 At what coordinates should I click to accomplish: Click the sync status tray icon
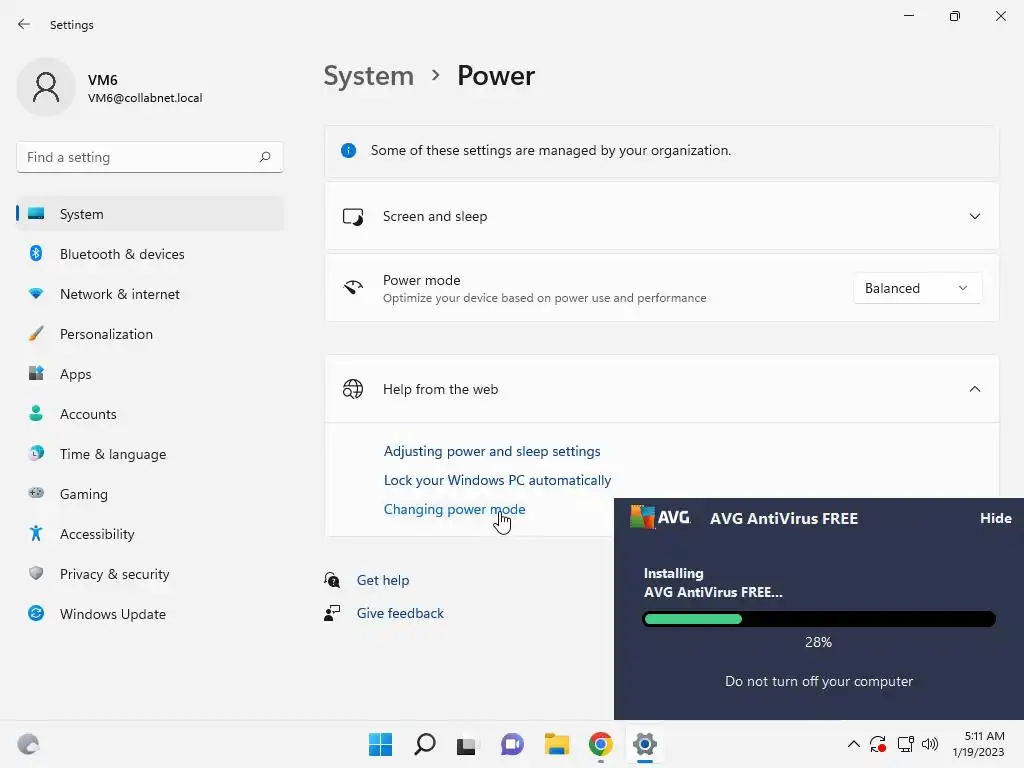click(x=878, y=744)
